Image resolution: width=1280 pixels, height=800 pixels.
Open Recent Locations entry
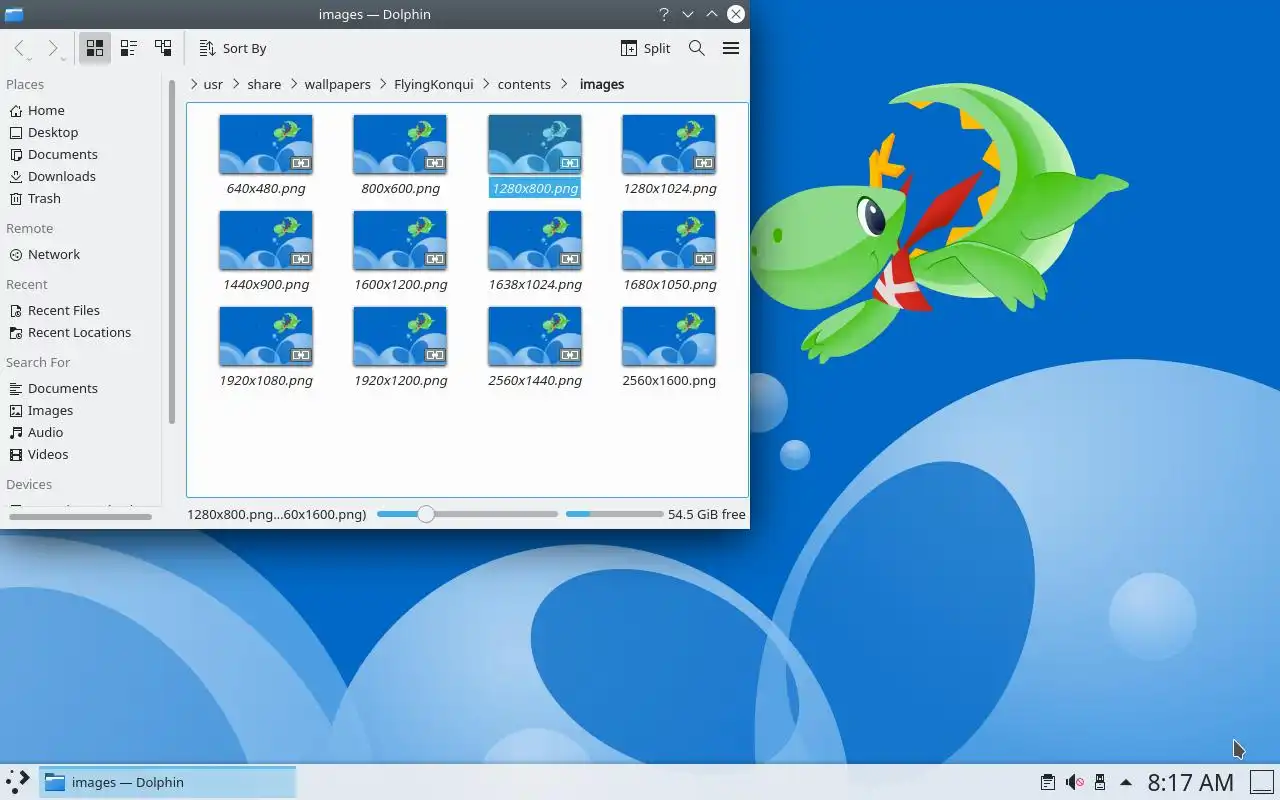coord(80,332)
